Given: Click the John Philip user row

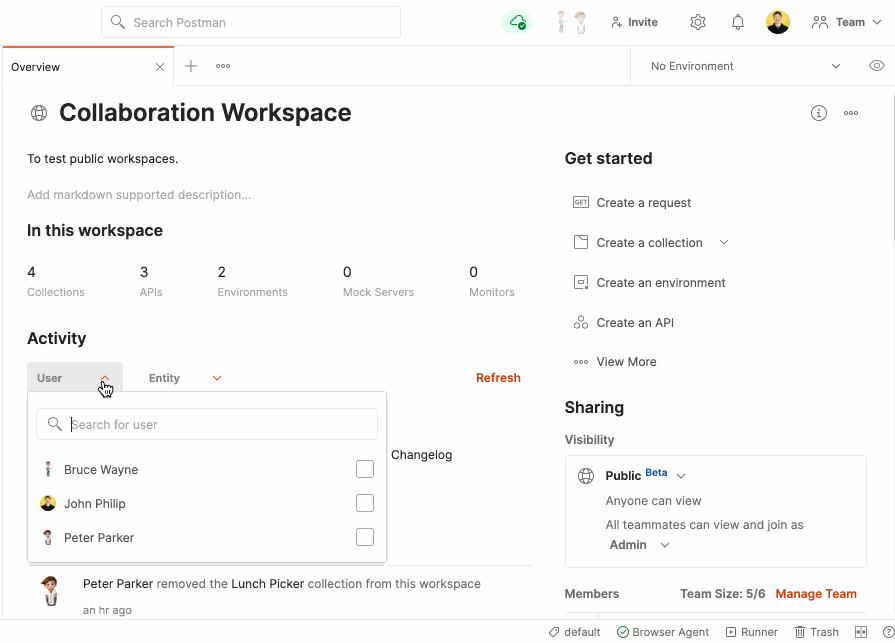Looking at the screenshot, I should tap(207, 503).
